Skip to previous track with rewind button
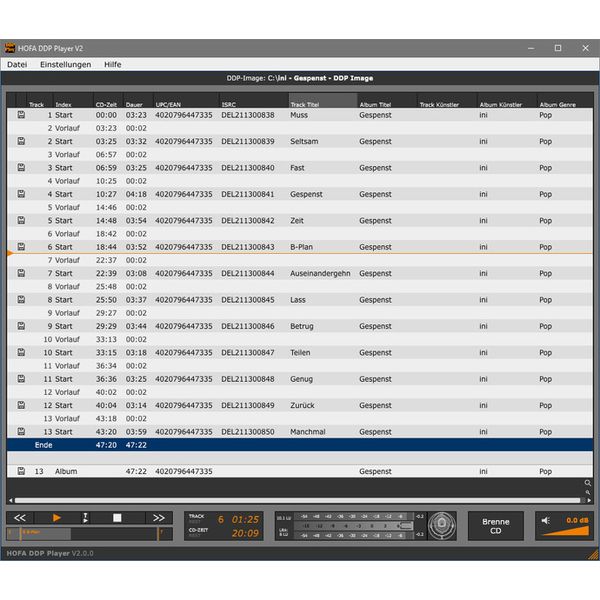This screenshot has height=600, width=600. (20, 518)
